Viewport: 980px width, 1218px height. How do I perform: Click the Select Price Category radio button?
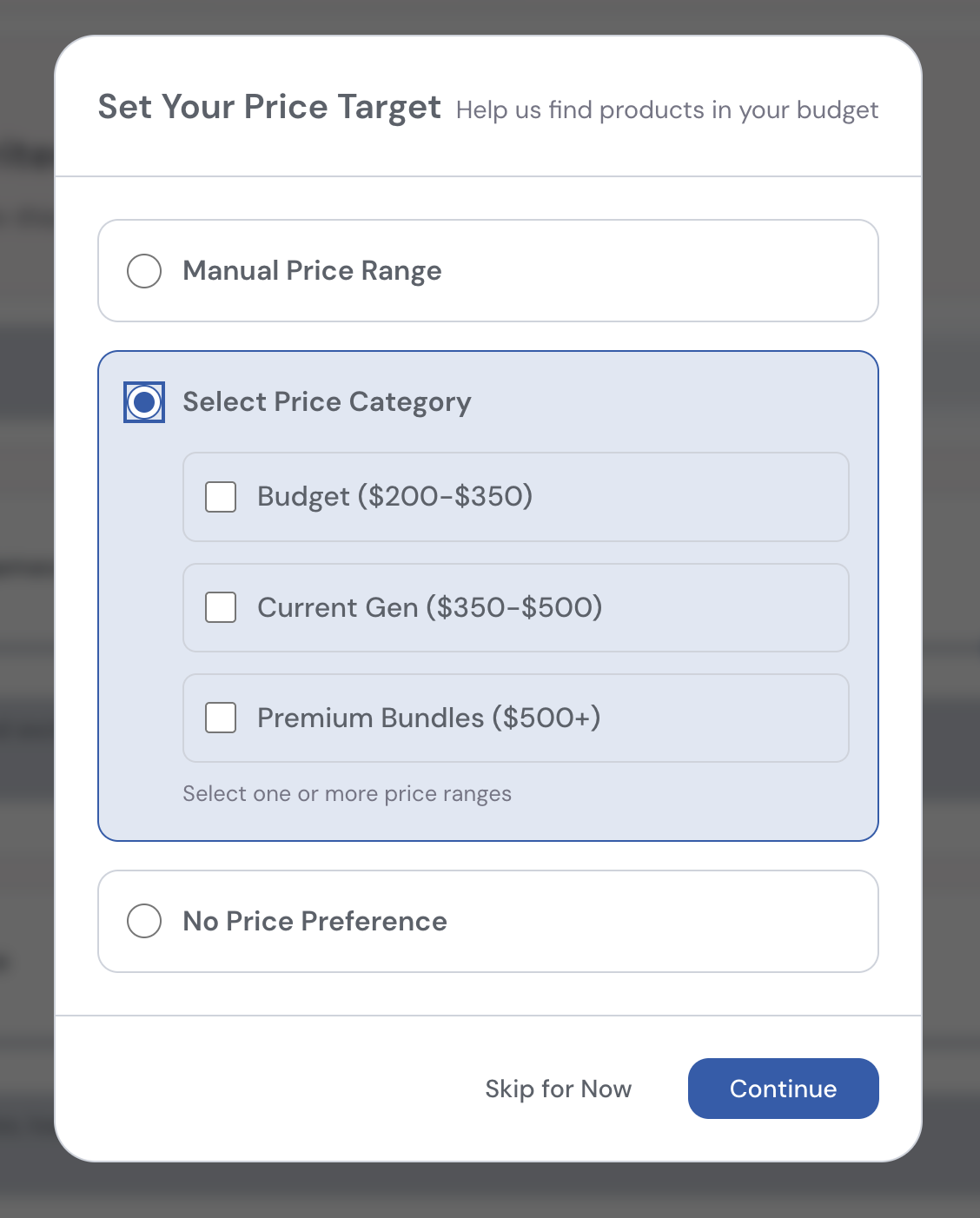click(x=144, y=402)
